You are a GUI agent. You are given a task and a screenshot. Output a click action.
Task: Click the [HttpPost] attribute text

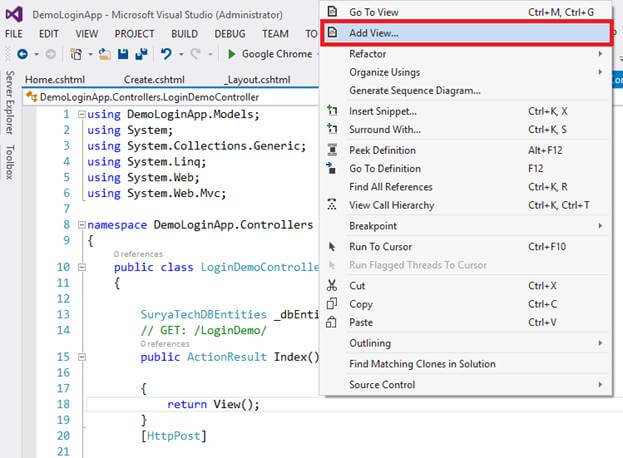174,436
